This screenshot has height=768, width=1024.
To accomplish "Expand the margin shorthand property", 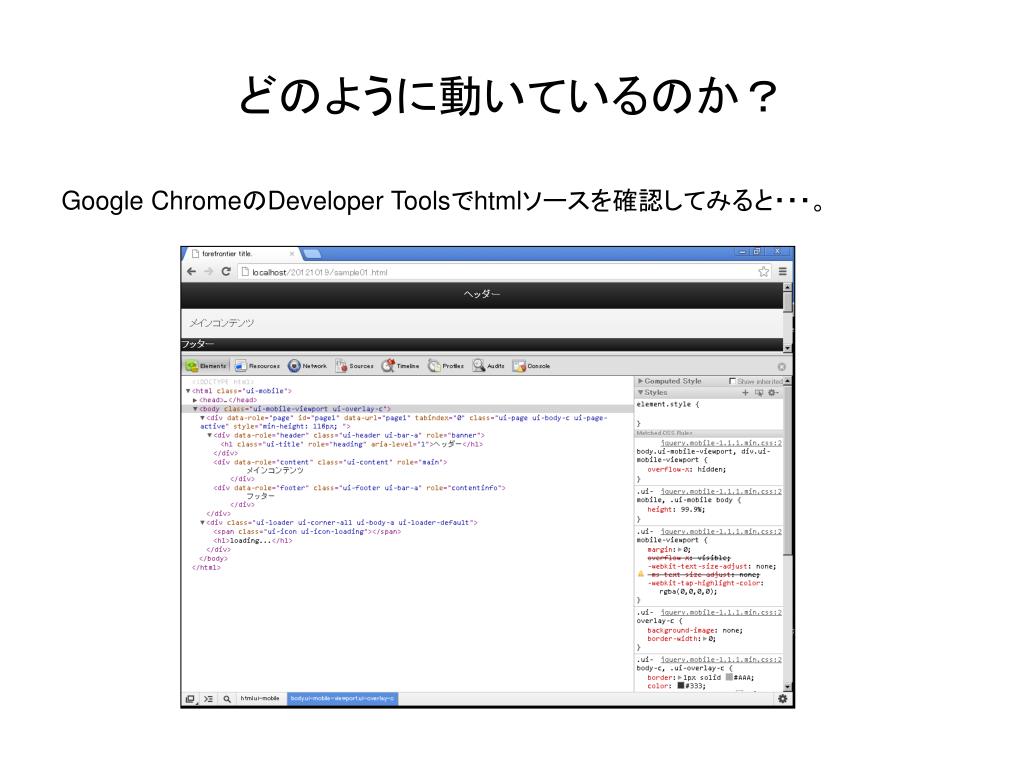I will click(679, 550).
